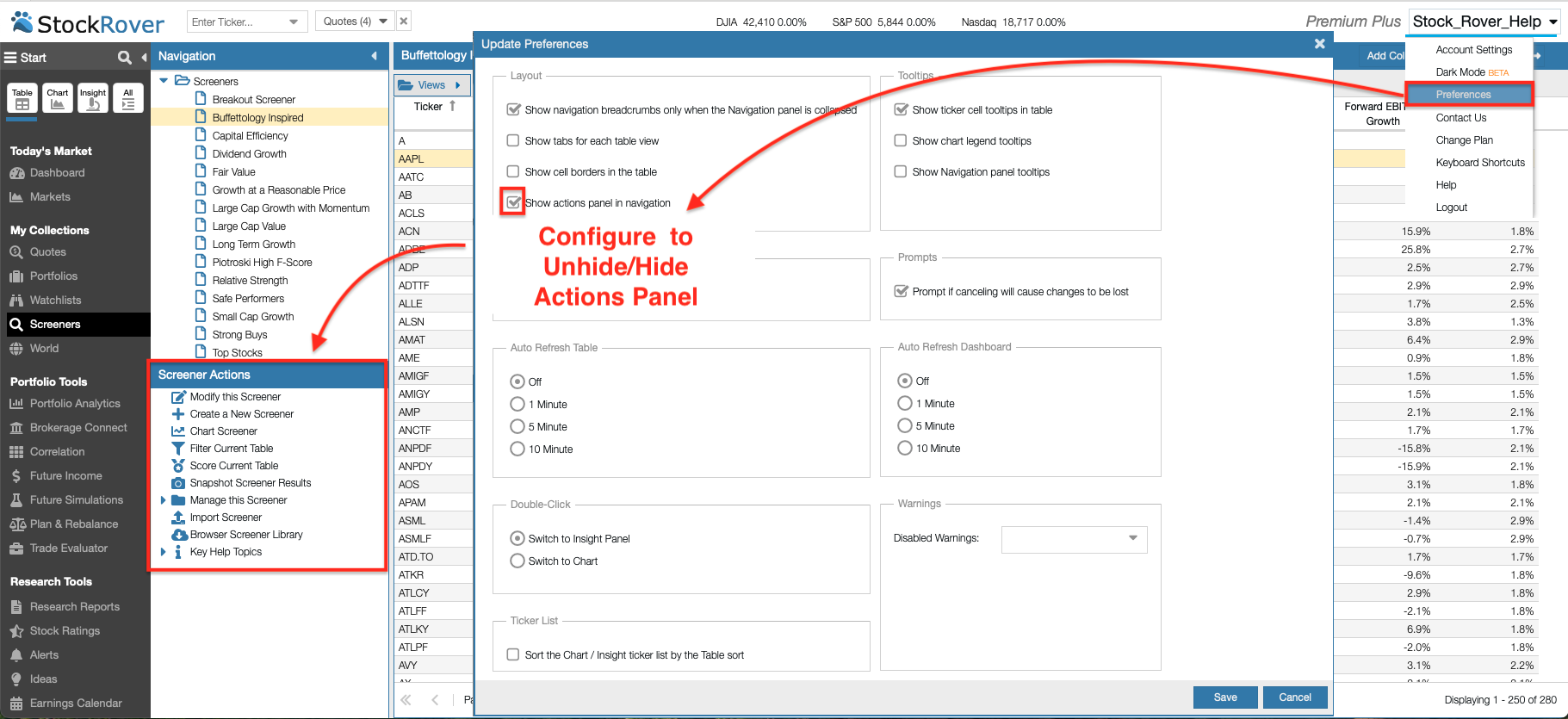Image resolution: width=1568 pixels, height=719 pixels.
Task: Save the preferences
Action: [1225, 697]
